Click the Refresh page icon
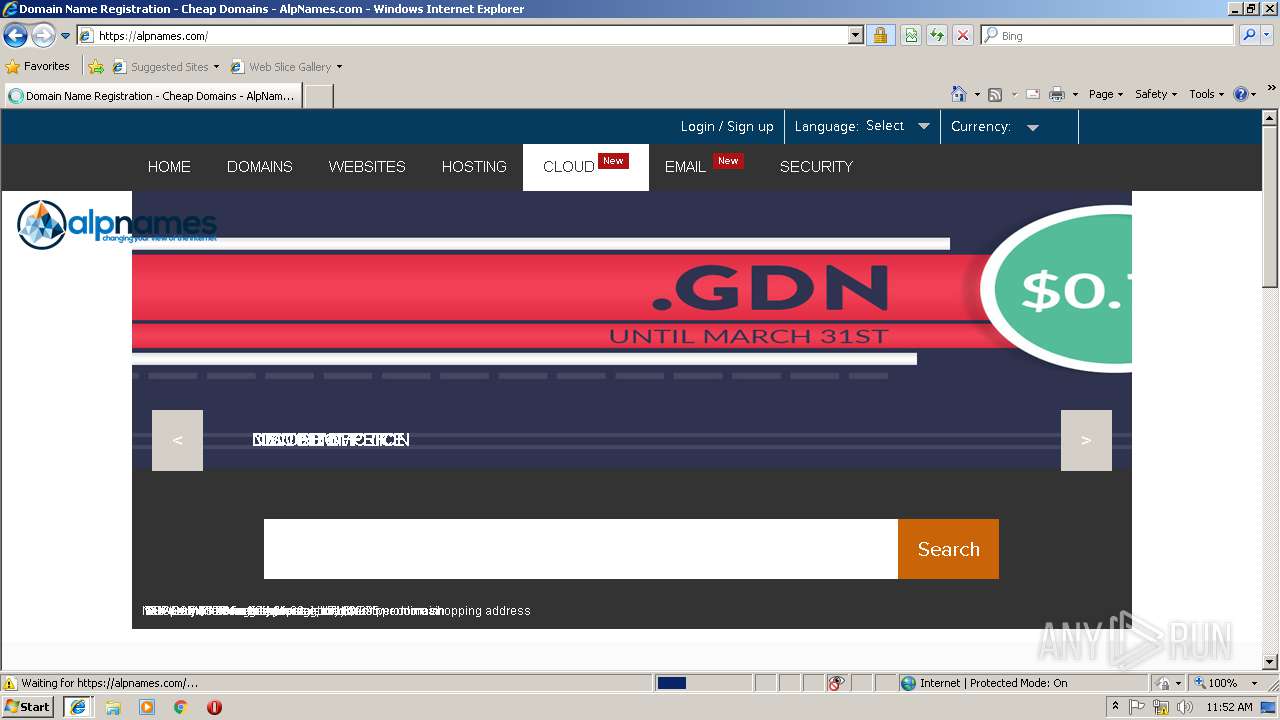Image resolution: width=1280 pixels, height=720 pixels. (x=937, y=36)
